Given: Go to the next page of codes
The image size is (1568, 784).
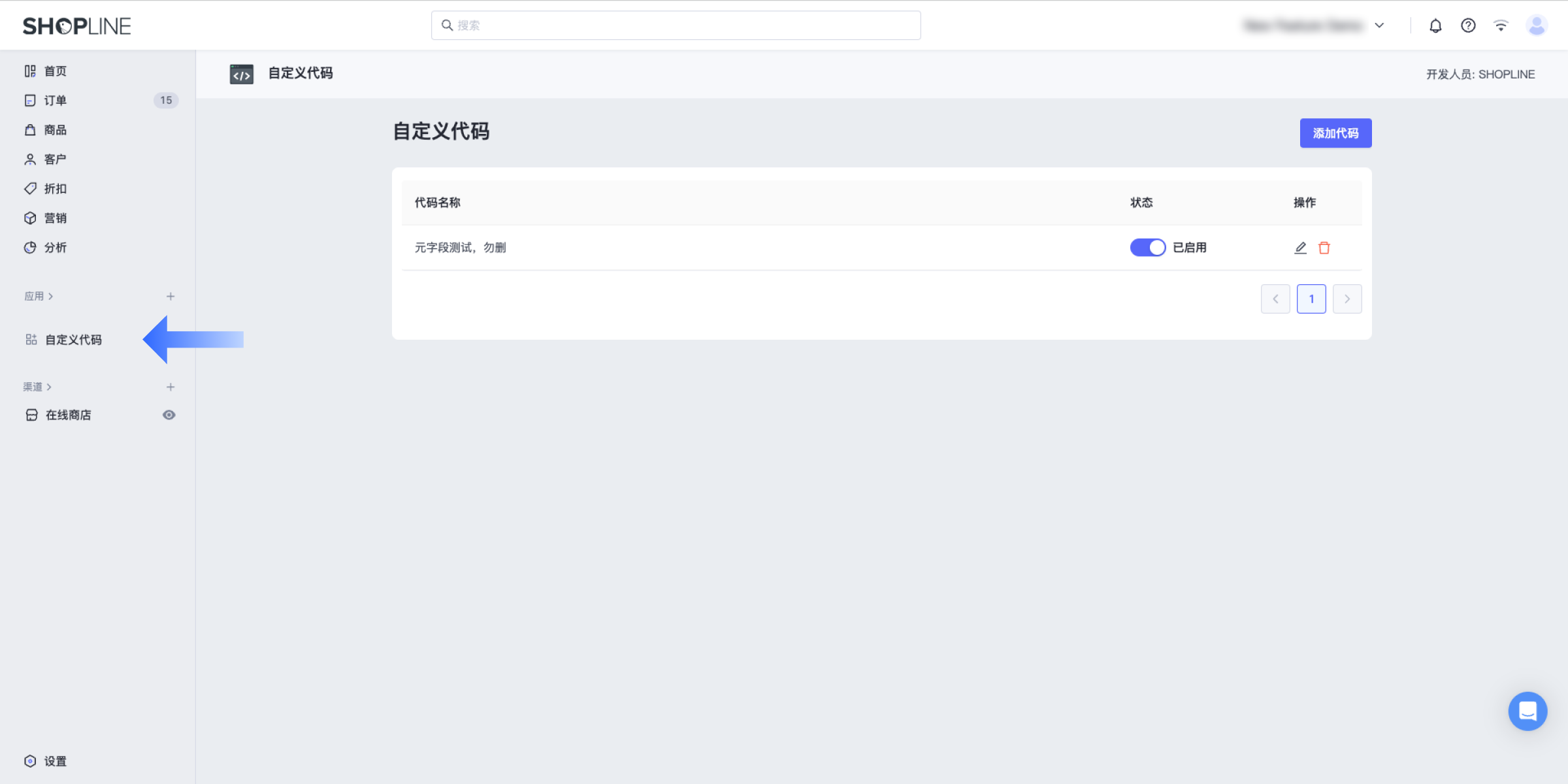Looking at the screenshot, I should click(x=1347, y=299).
